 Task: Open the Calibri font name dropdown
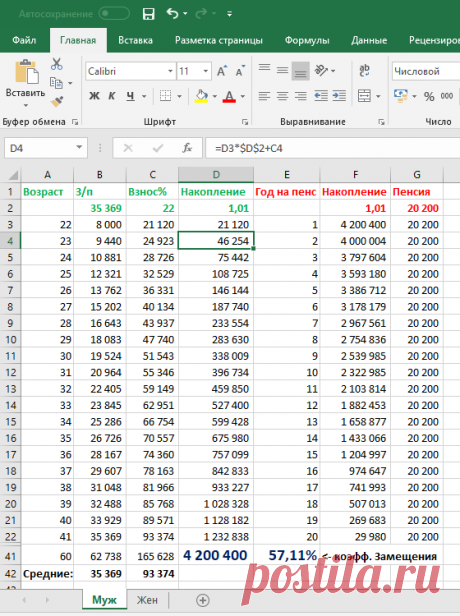[170, 71]
